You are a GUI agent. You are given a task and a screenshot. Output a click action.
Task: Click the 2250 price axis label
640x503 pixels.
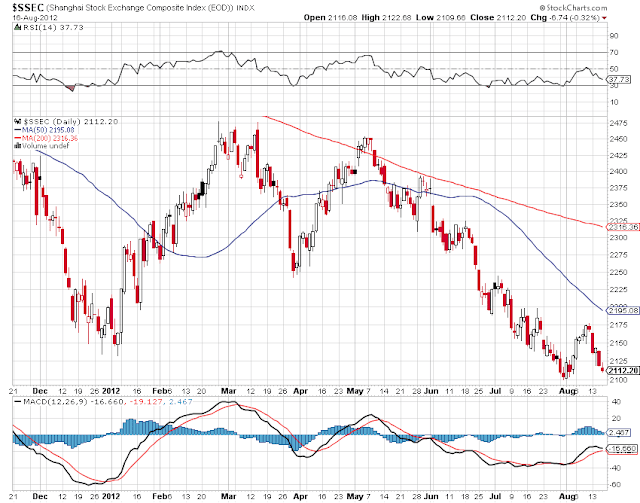618,272
